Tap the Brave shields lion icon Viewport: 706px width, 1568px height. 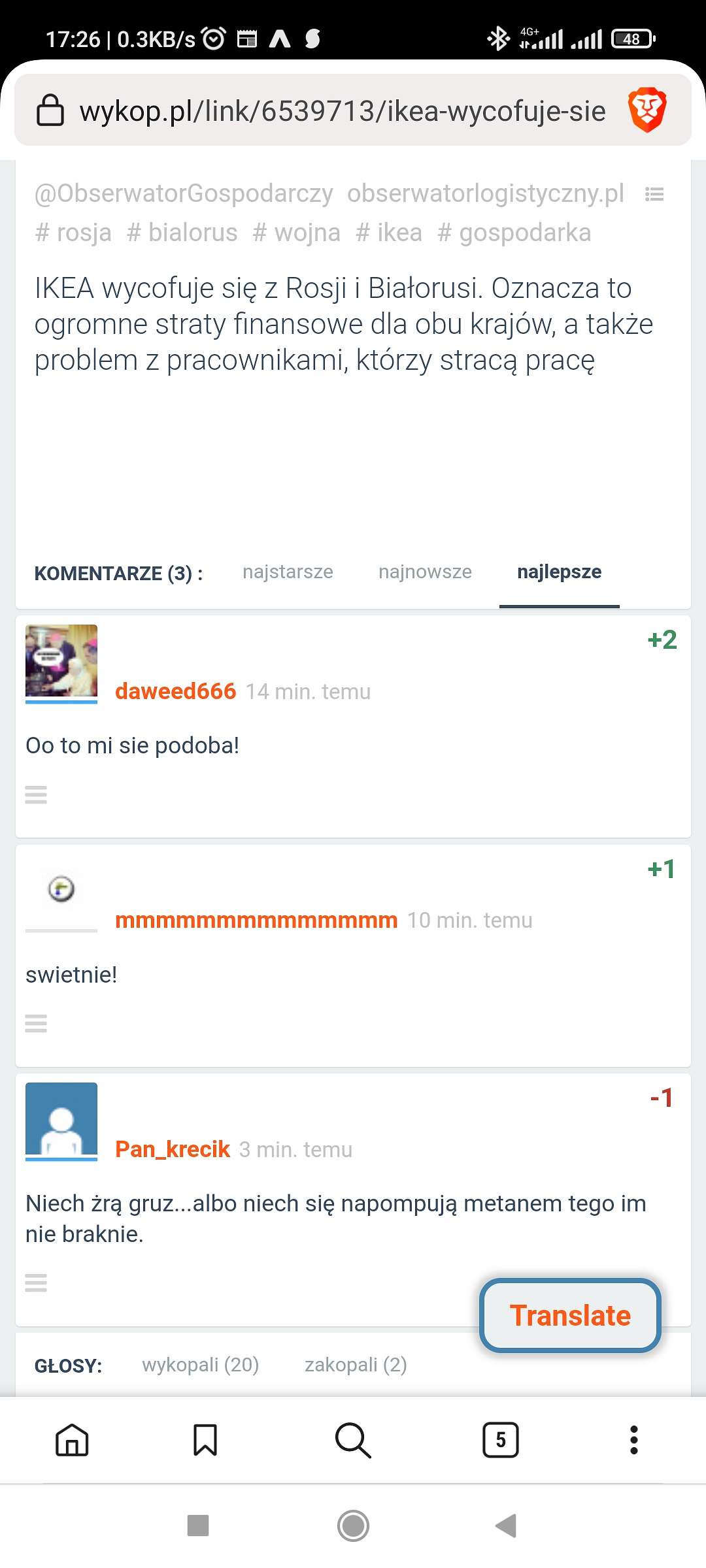point(647,110)
